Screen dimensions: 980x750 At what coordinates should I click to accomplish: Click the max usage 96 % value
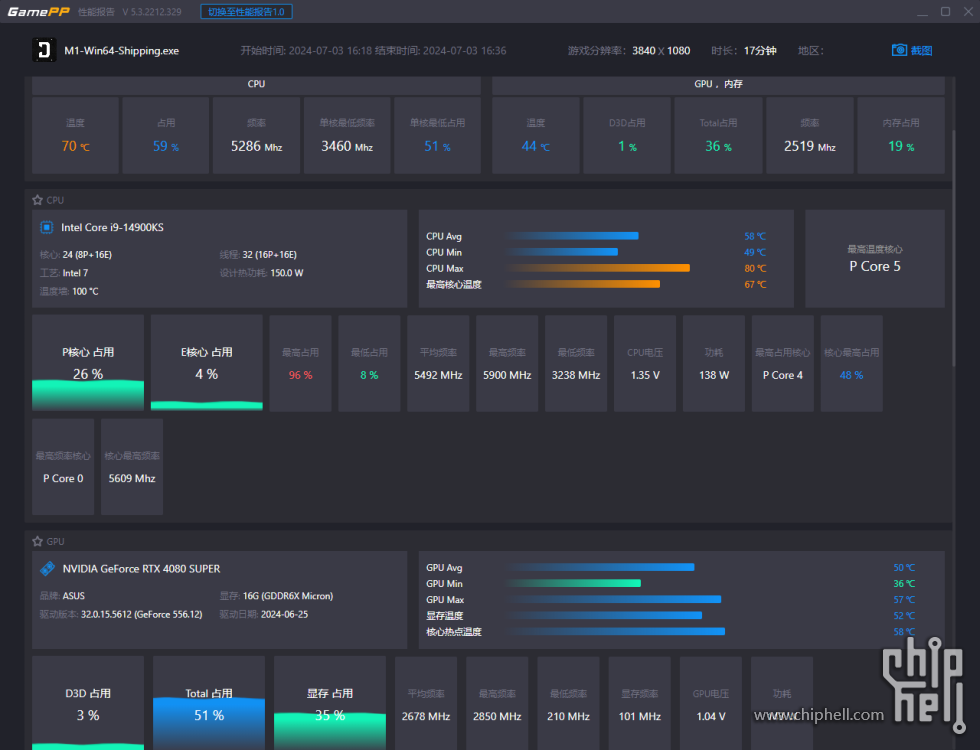(x=301, y=375)
